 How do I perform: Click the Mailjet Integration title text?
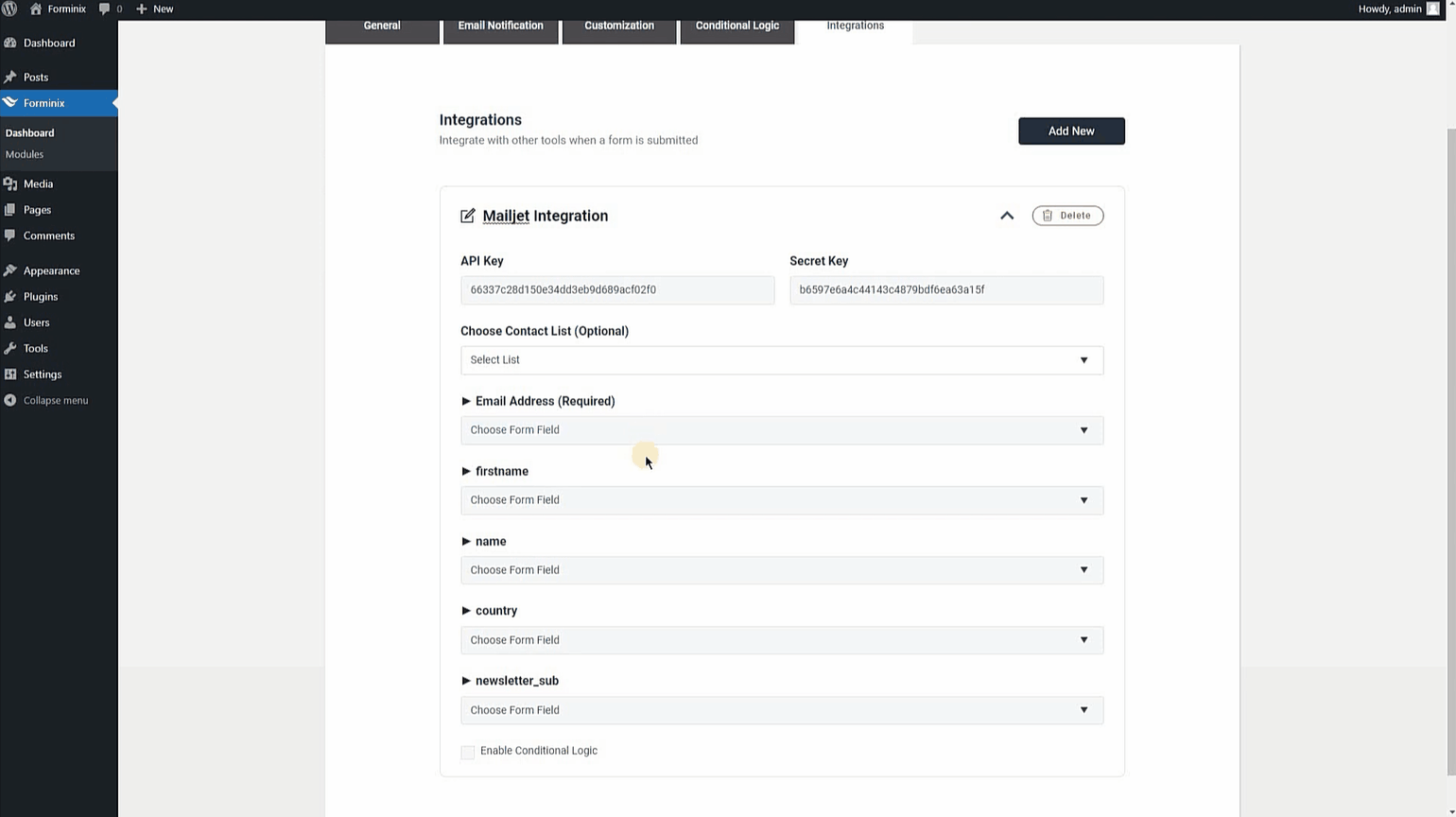click(546, 216)
